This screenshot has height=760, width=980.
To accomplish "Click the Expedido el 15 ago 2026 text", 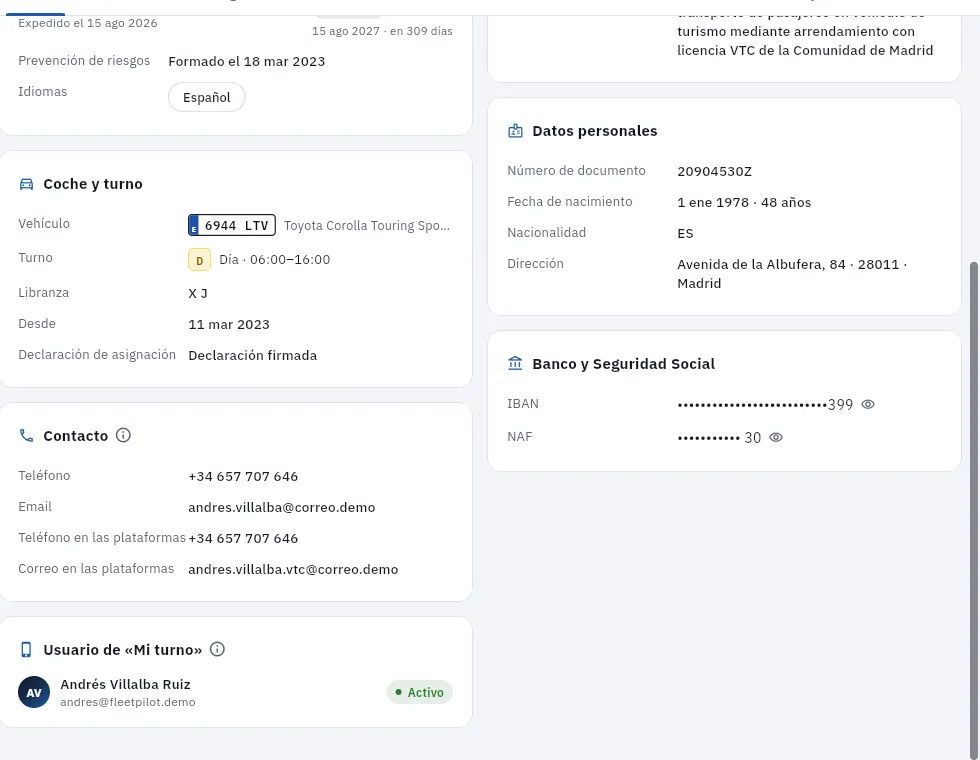I will coord(88,23).
